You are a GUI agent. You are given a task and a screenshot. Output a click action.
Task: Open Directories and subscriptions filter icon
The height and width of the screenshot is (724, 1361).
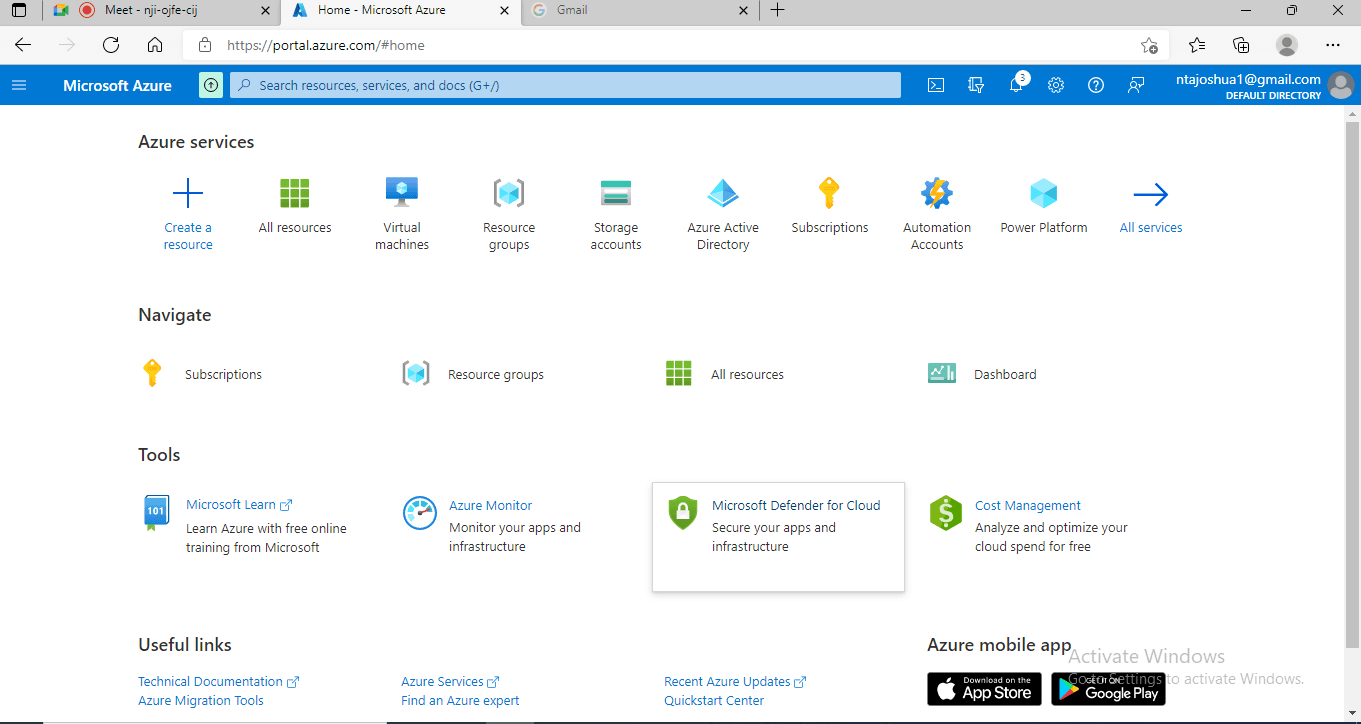[x=976, y=85]
